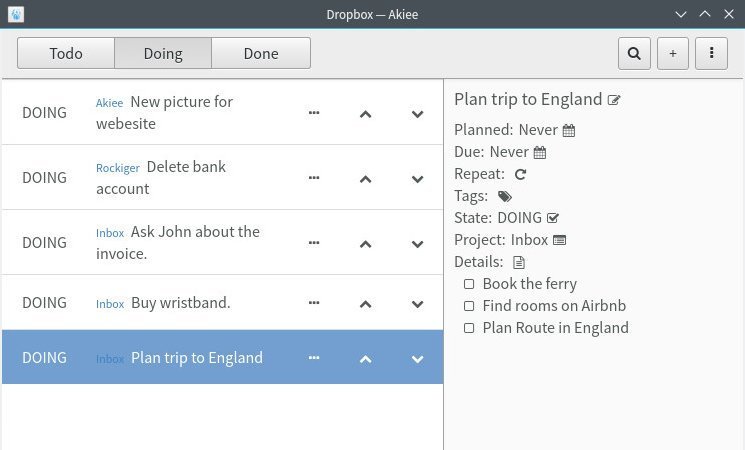Move Delete bank account task up
Screen dimensions: 745x450
pos(365,179)
